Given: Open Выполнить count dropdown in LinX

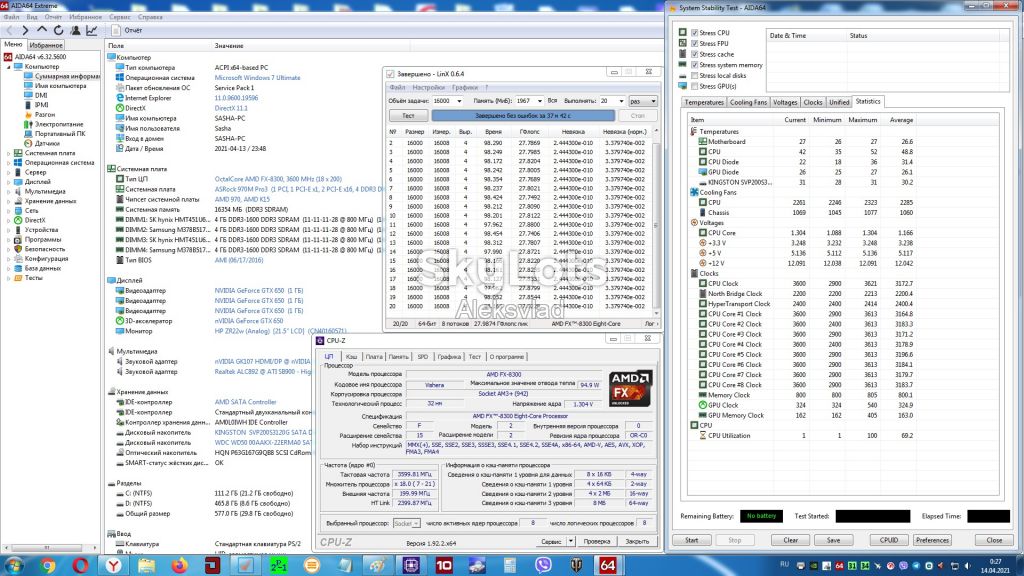Looking at the screenshot, I should [620, 101].
